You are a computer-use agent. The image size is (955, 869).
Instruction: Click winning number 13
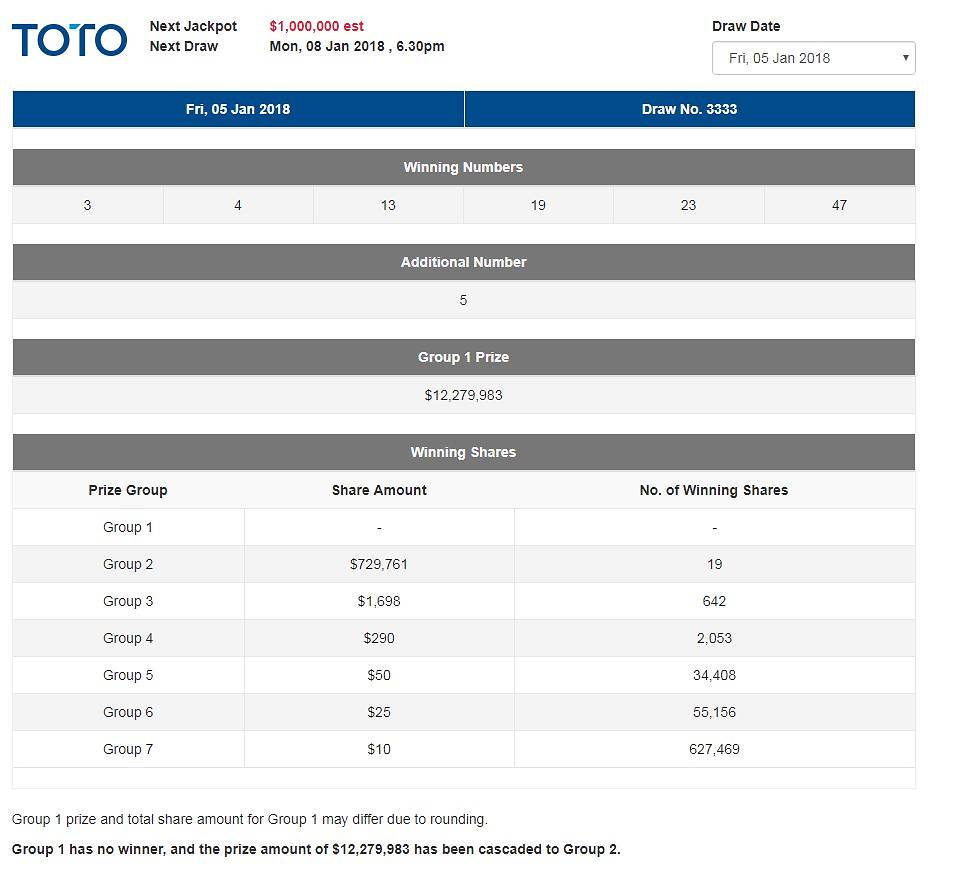[388, 205]
